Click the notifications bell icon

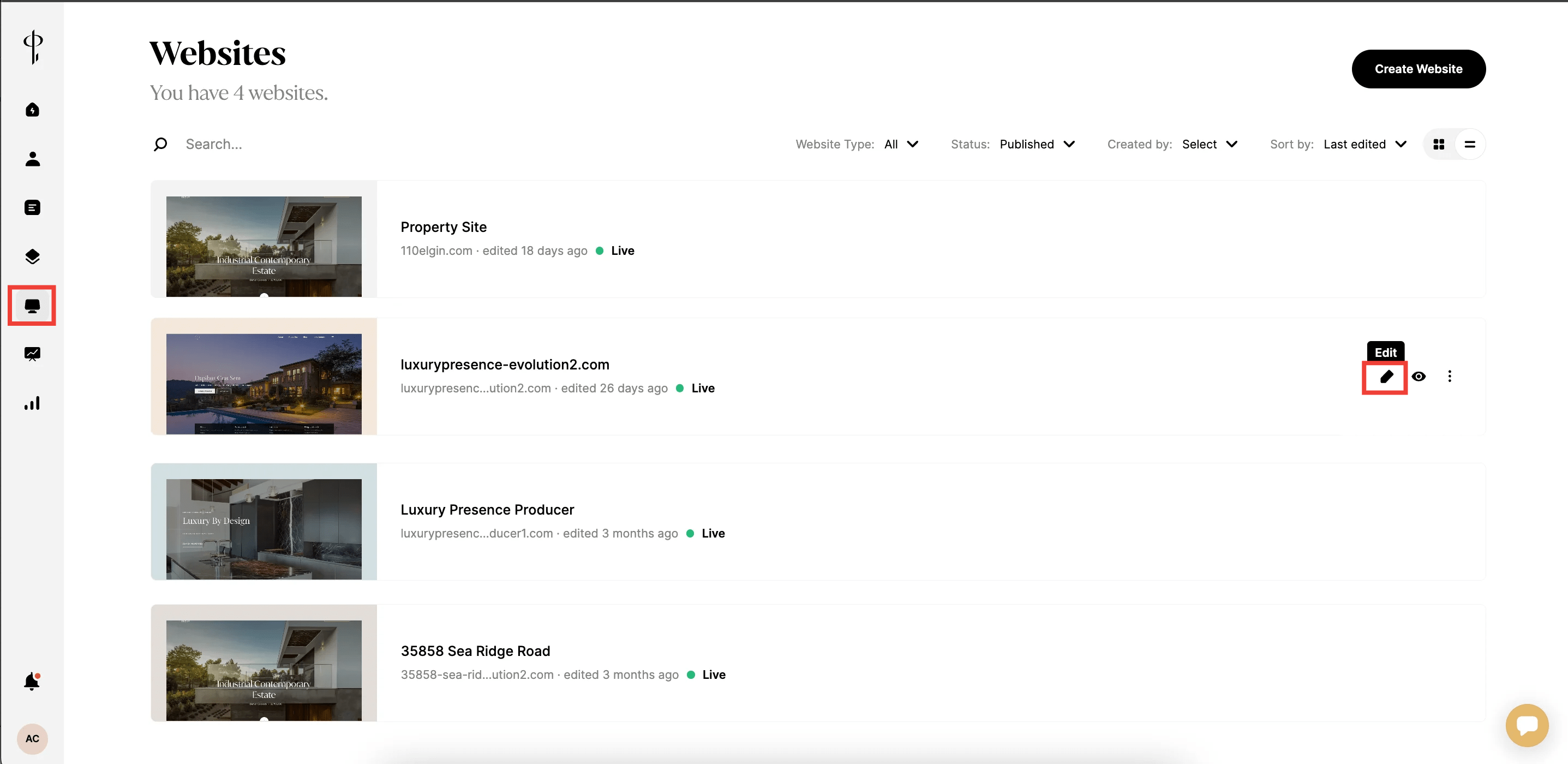point(32,682)
